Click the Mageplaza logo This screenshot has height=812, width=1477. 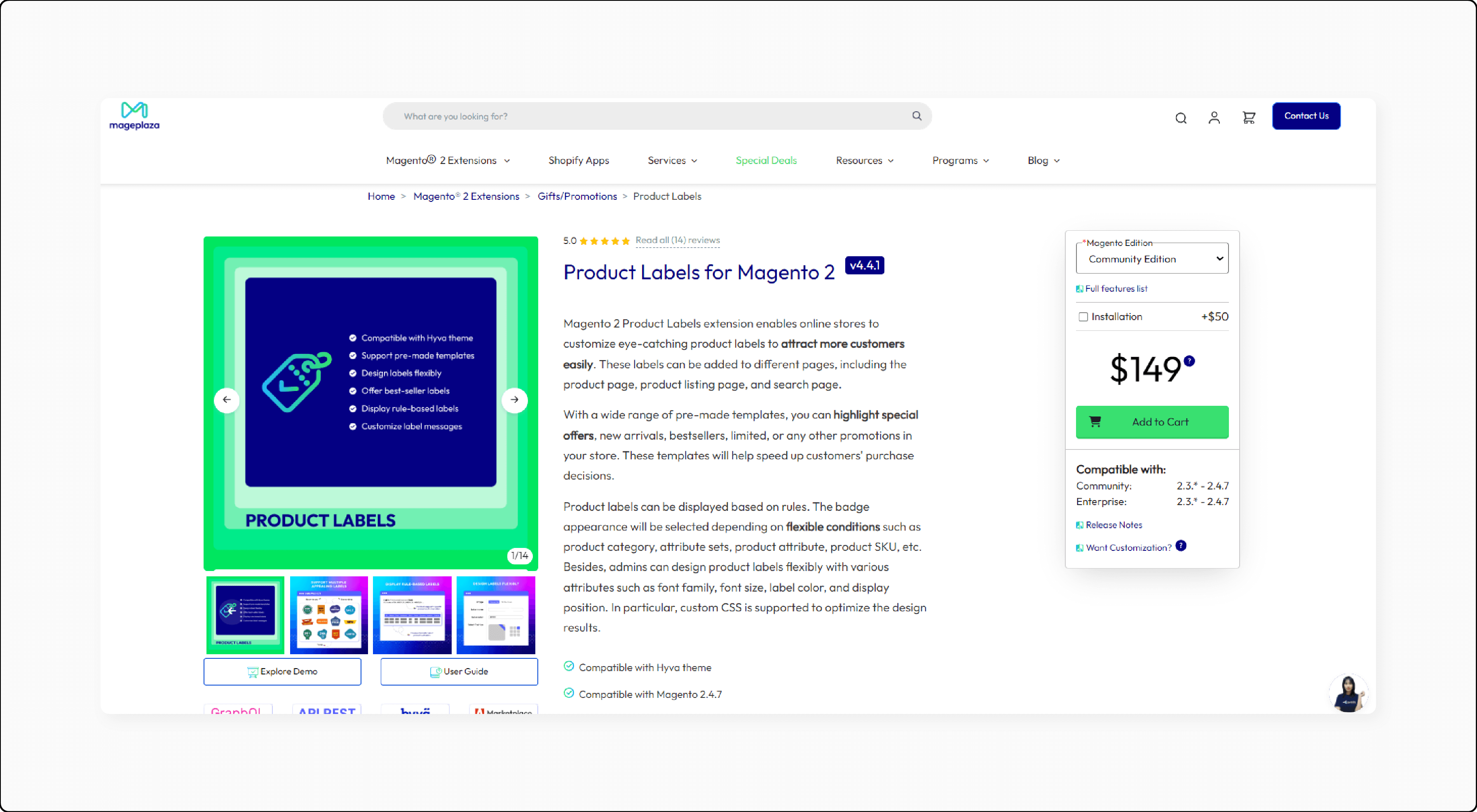point(134,116)
